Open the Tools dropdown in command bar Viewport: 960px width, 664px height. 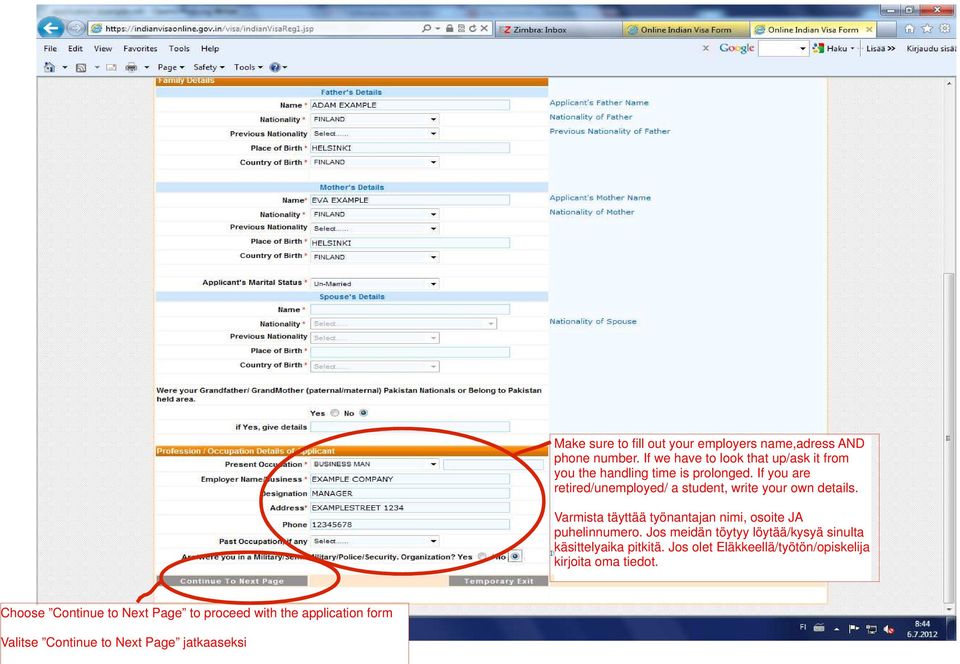point(248,67)
